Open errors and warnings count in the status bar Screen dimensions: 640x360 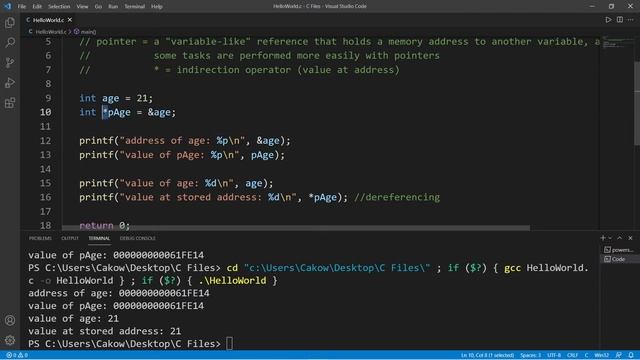pyautogui.click(x=17, y=355)
